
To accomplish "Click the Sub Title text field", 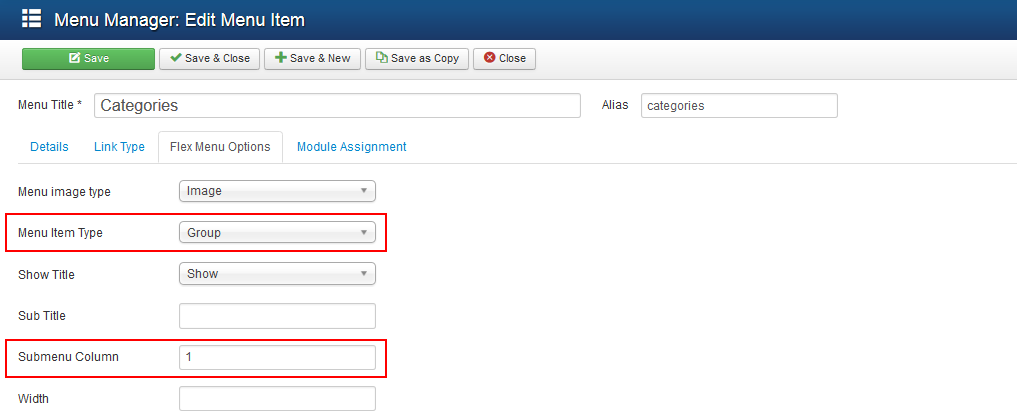I will tap(277, 316).
